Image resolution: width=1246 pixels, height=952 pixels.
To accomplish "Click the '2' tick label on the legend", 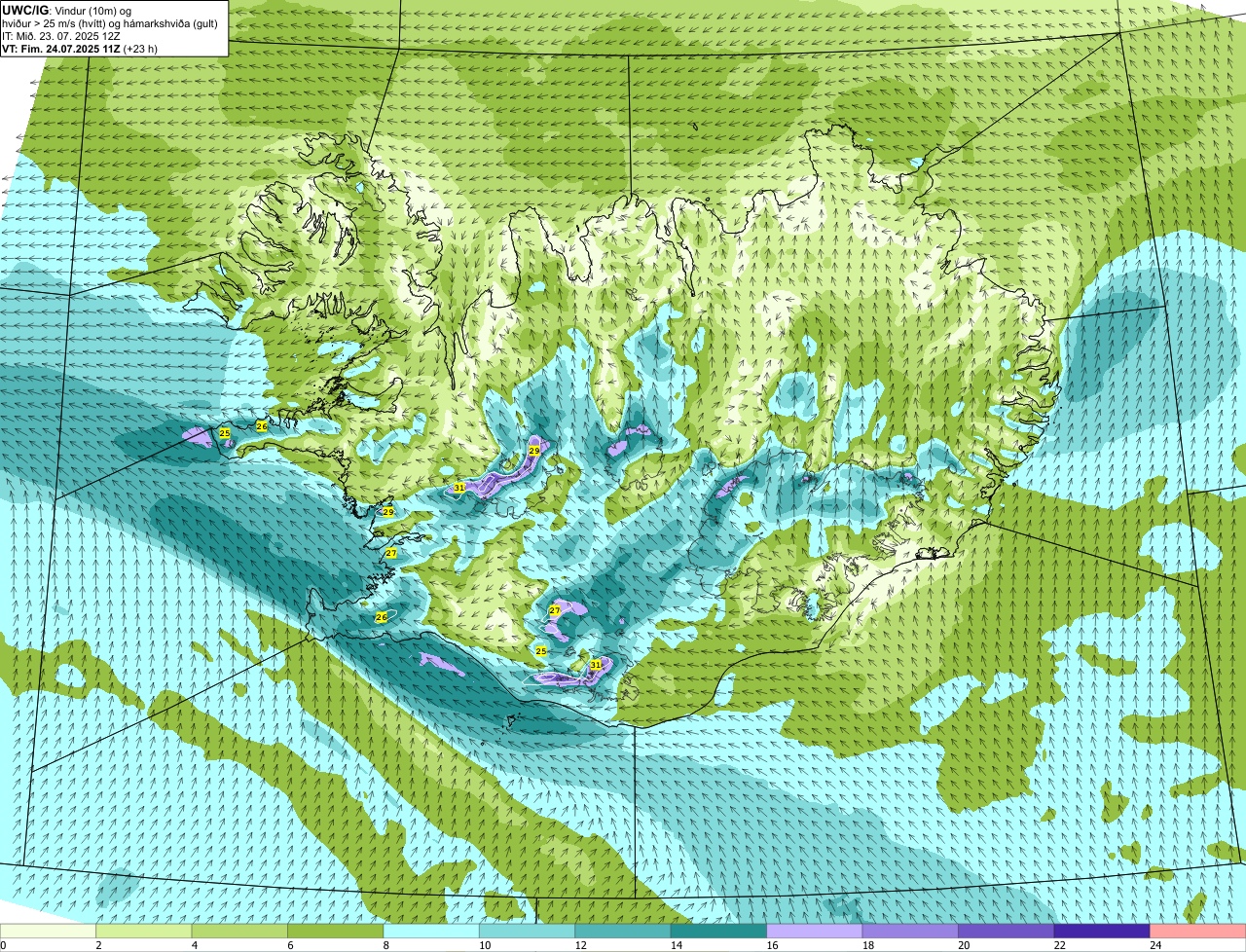I will point(98,945).
